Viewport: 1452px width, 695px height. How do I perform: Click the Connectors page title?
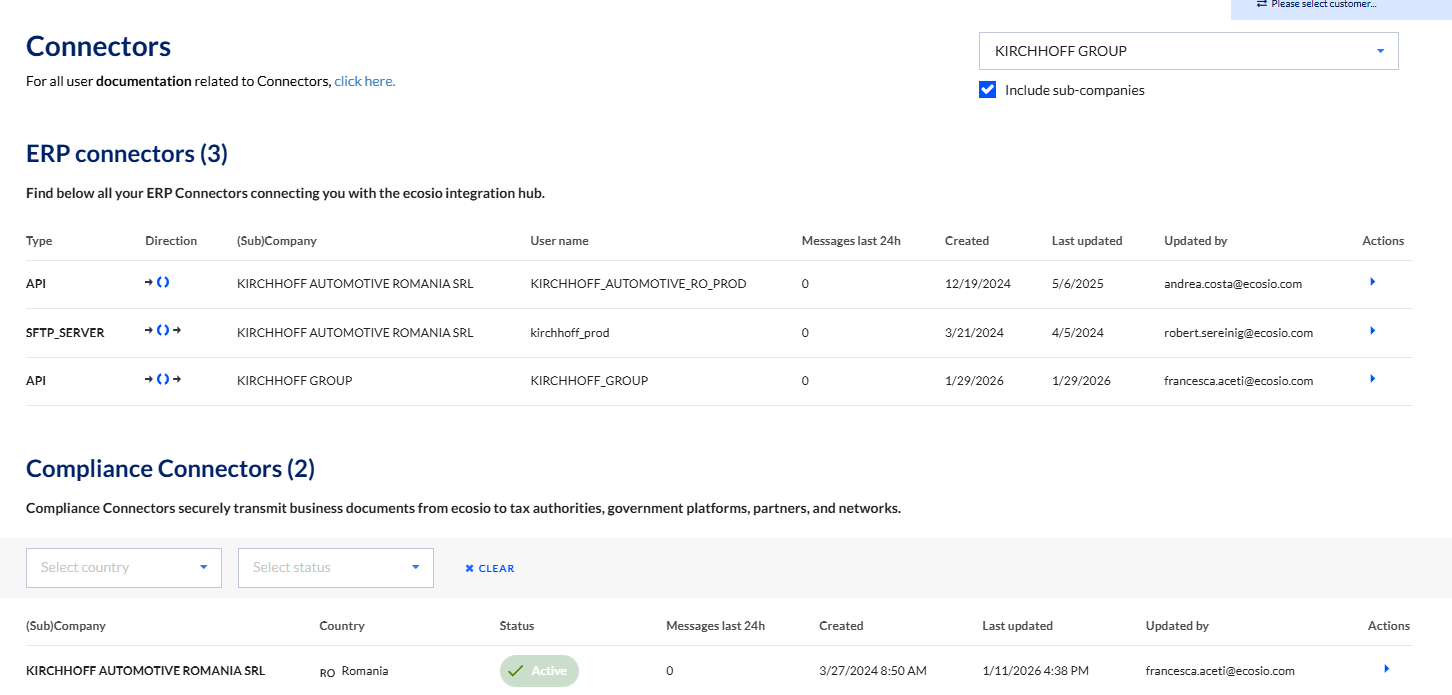pyautogui.click(x=98, y=46)
